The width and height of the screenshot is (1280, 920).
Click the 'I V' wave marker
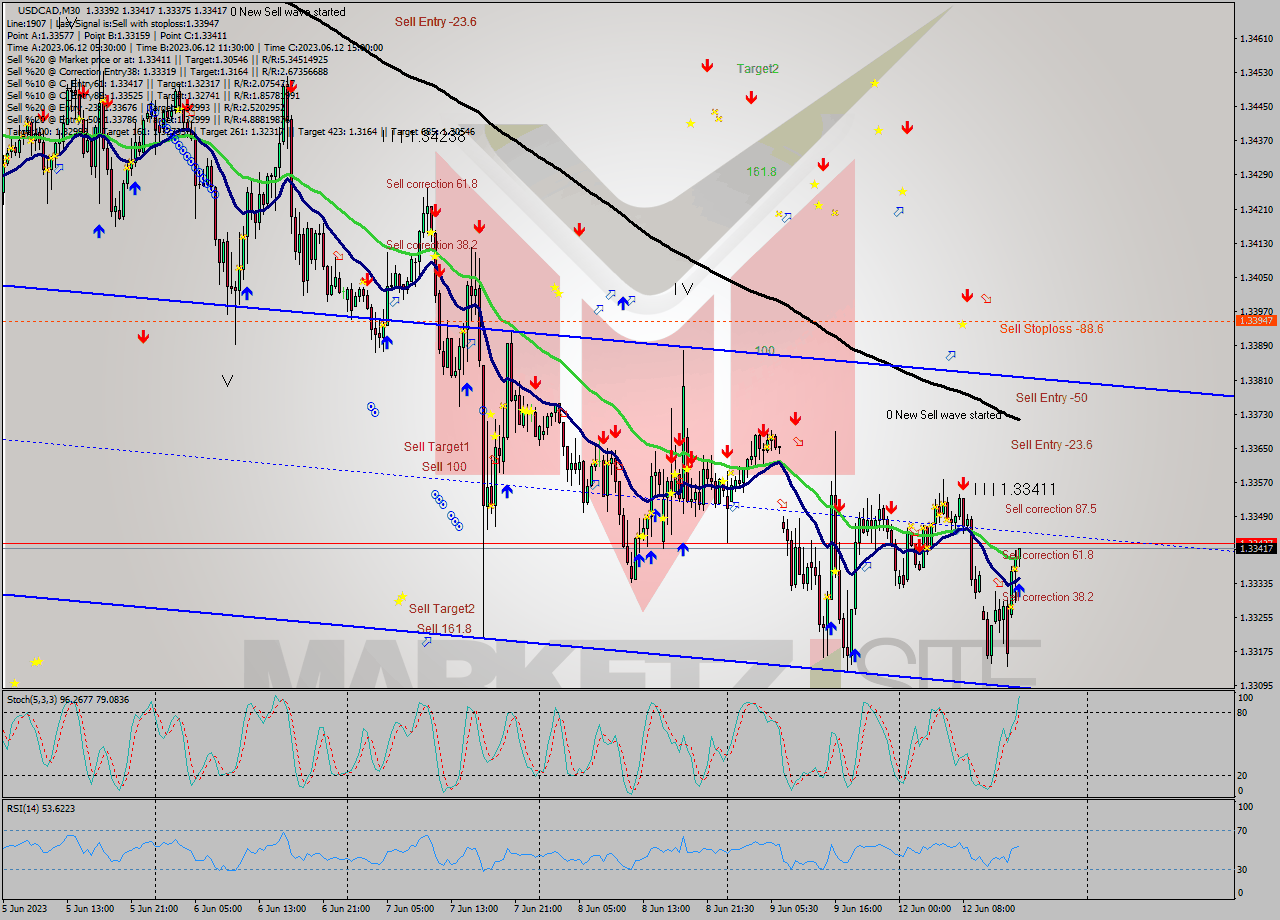coord(683,289)
